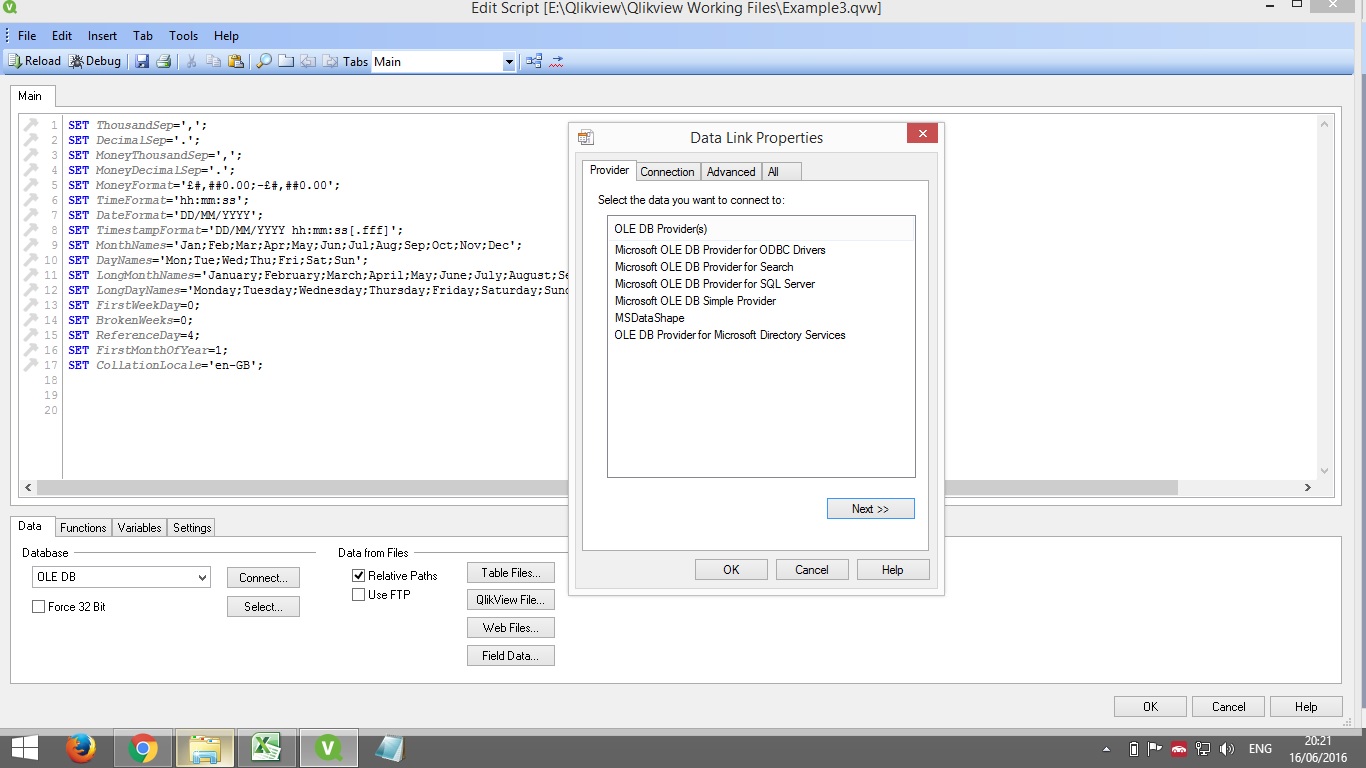Print the script using printer icon

(x=164, y=61)
